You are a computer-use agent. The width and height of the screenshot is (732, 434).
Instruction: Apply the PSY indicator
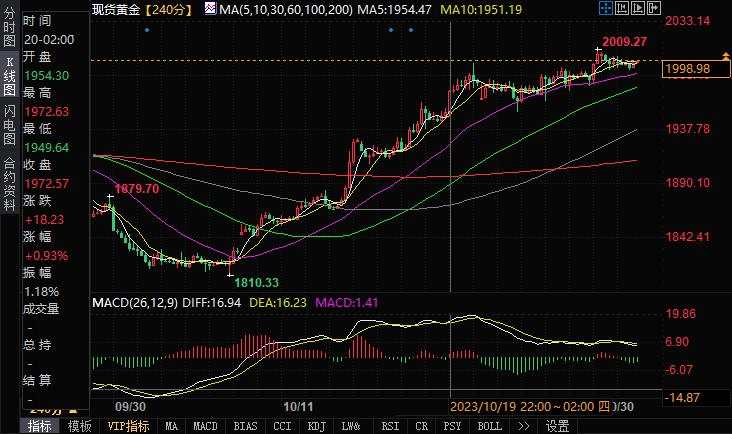click(x=452, y=426)
